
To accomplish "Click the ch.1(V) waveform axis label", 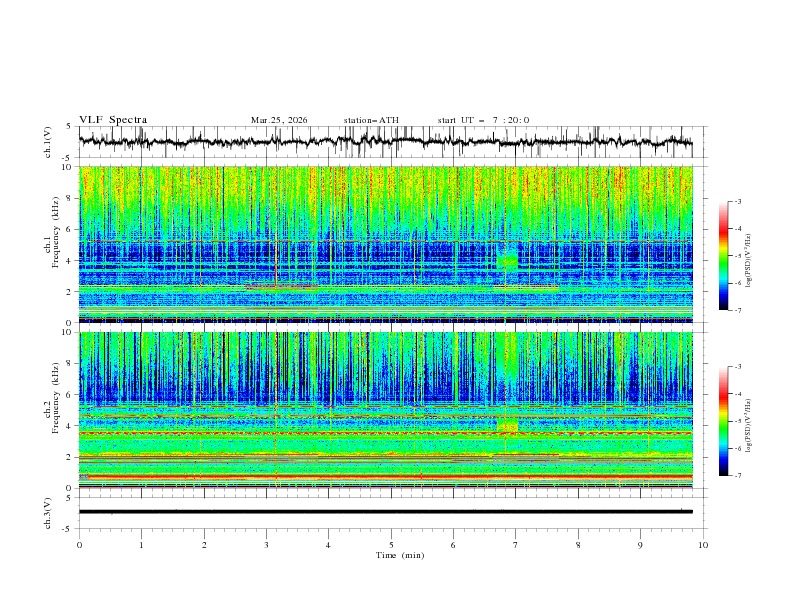I will [x=48, y=142].
